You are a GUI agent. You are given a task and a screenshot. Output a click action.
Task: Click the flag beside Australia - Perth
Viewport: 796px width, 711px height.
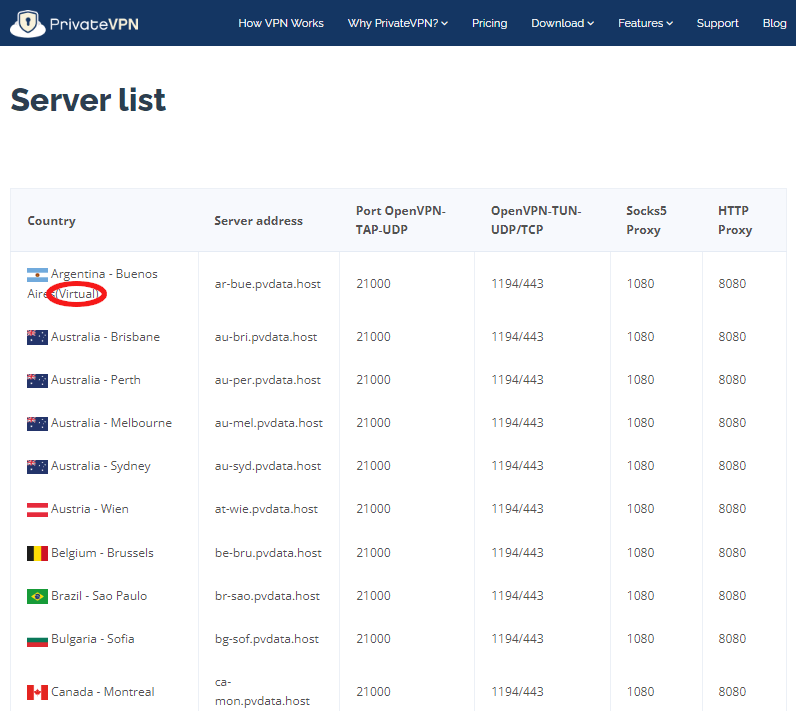pos(37,381)
